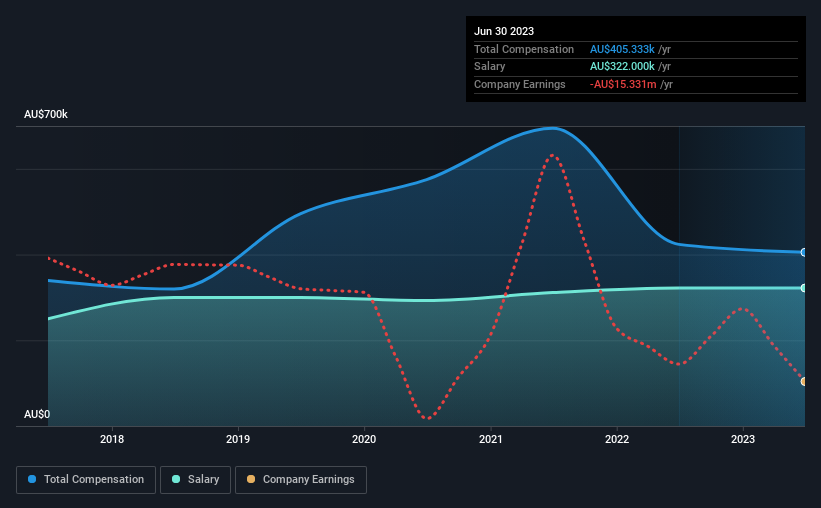Viewport: 821px width, 508px height.
Task: Click the AU$405.333k total compensation value
Action: [x=622, y=49]
